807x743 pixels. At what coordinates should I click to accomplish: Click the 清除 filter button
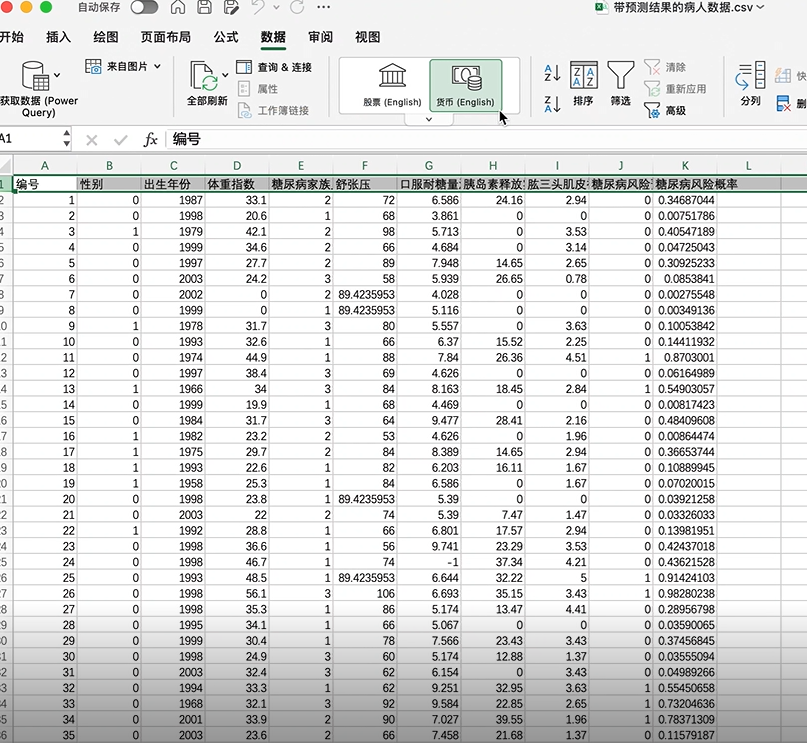pos(664,67)
